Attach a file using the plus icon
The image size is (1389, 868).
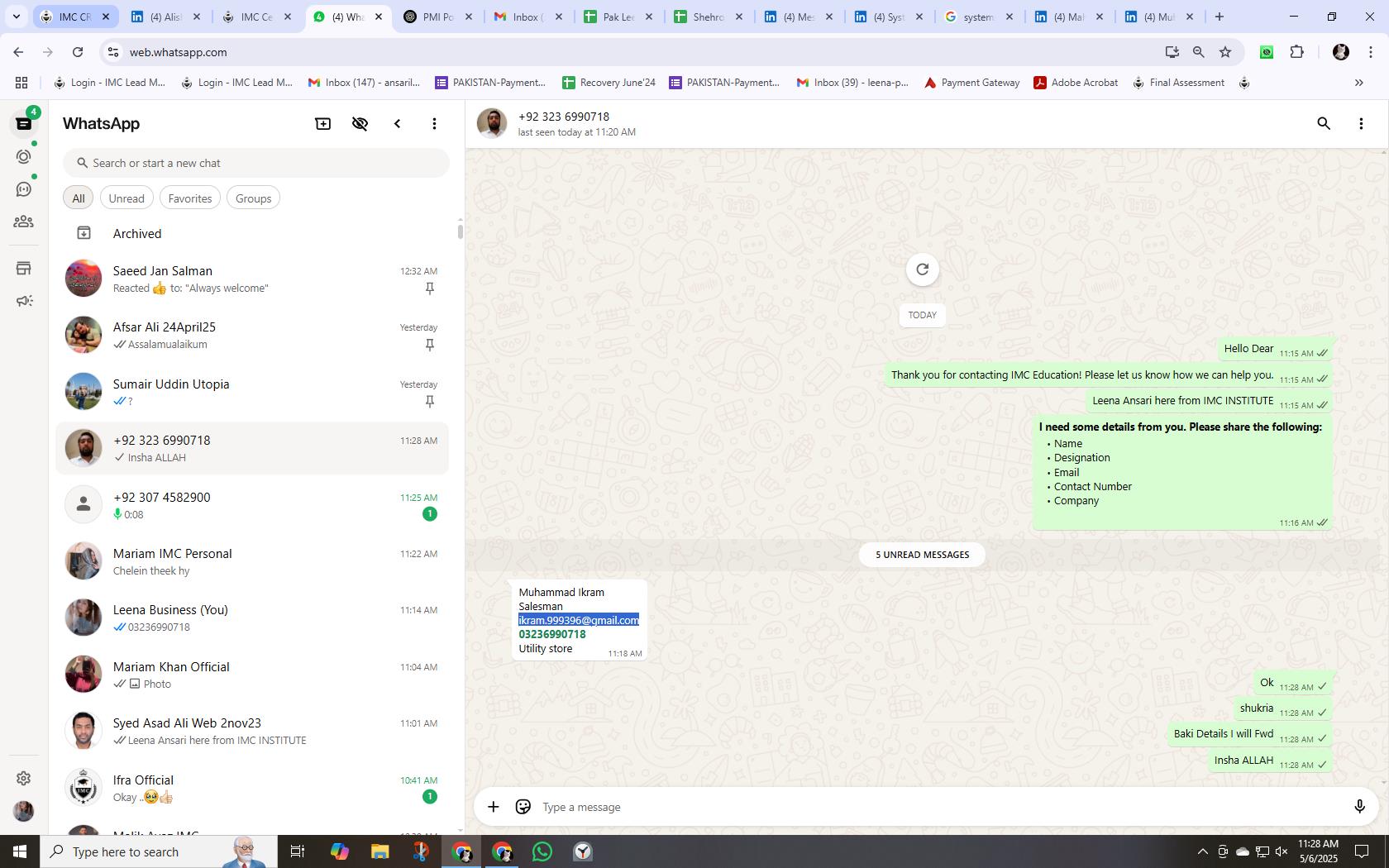(494, 807)
